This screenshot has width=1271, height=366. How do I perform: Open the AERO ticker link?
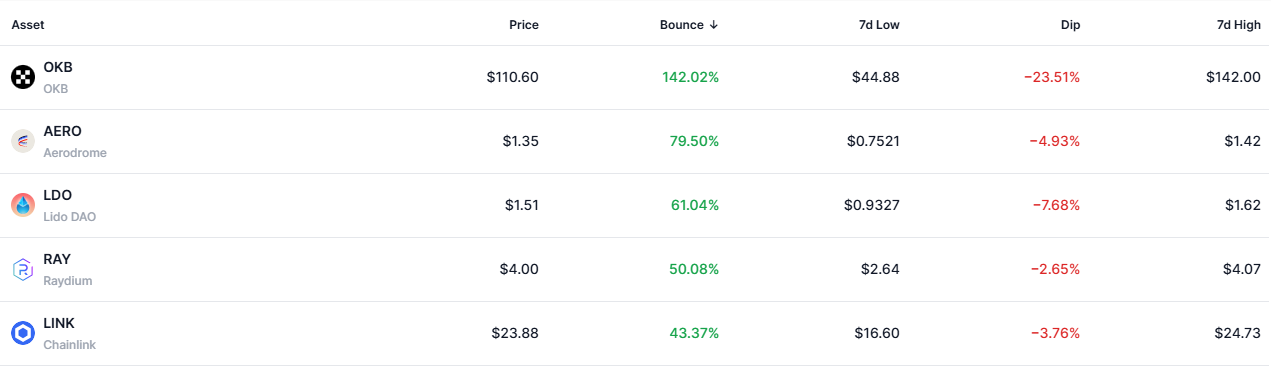[x=63, y=131]
